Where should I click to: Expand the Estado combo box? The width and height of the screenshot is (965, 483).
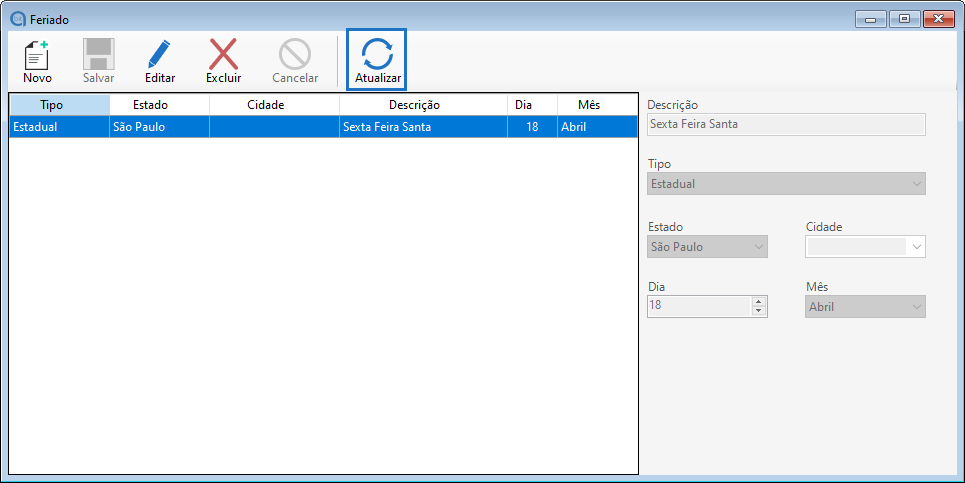coord(758,246)
